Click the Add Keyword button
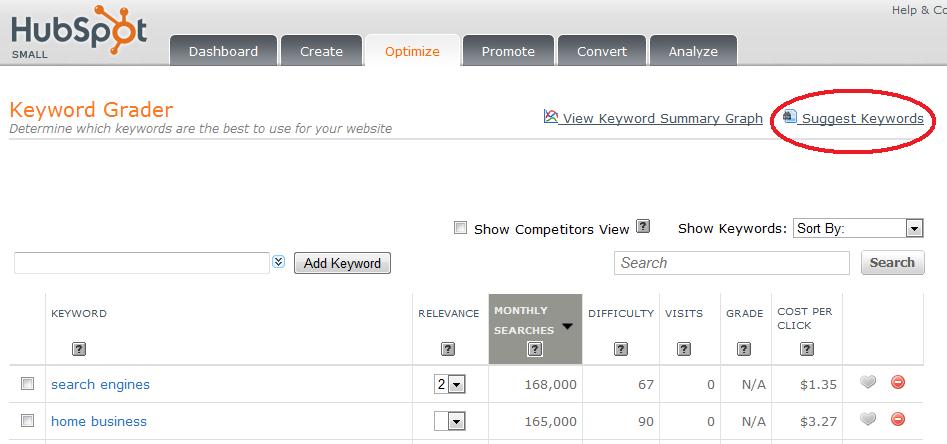 [x=342, y=263]
